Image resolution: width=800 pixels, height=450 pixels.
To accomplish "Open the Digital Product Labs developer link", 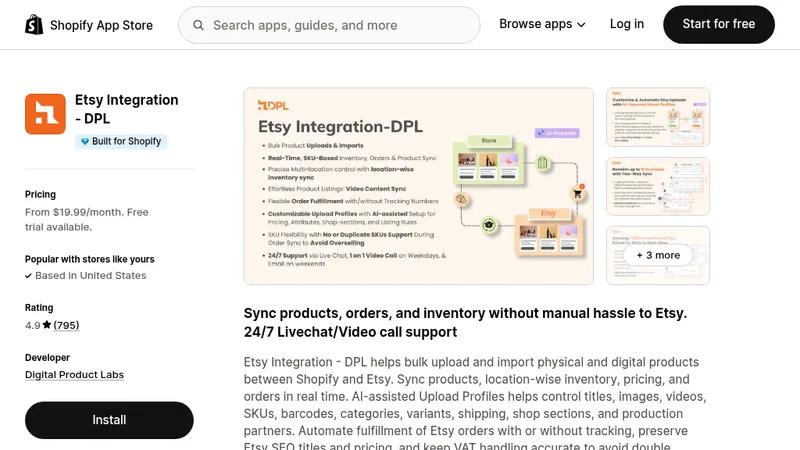I will point(74,374).
